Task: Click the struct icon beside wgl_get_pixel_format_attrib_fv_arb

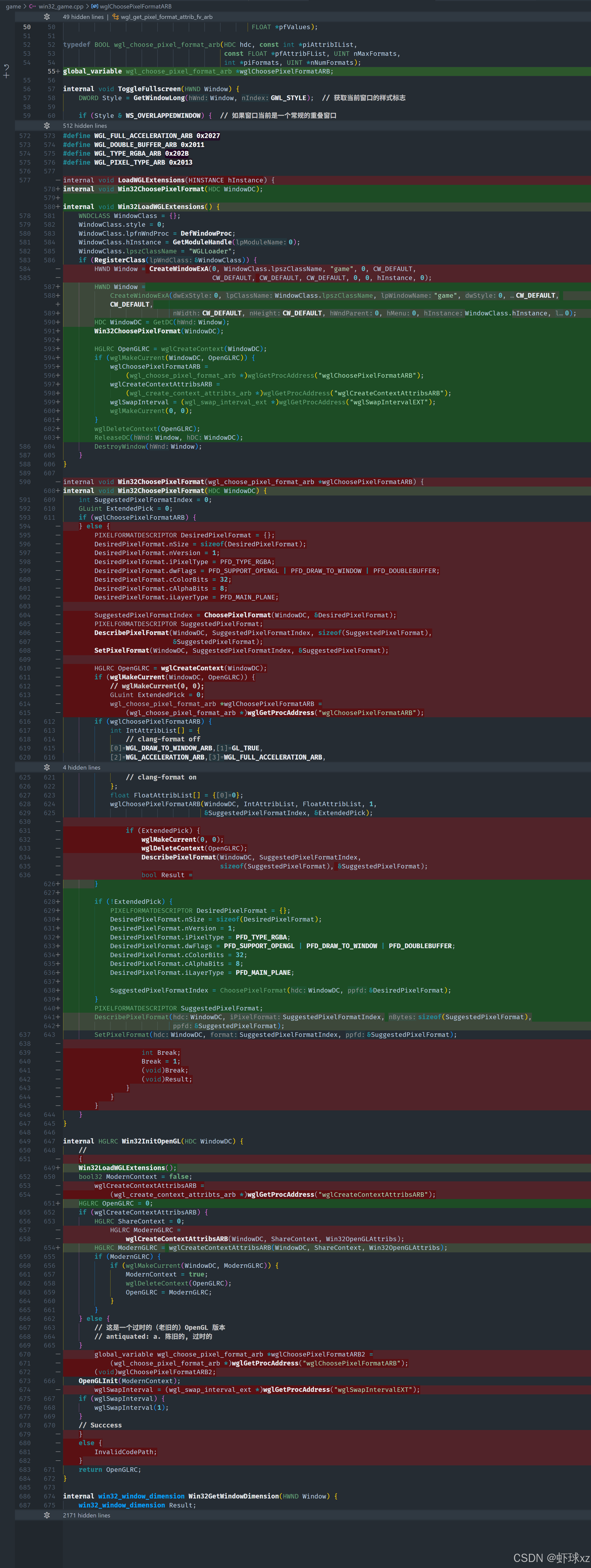Action: [115, 17]
